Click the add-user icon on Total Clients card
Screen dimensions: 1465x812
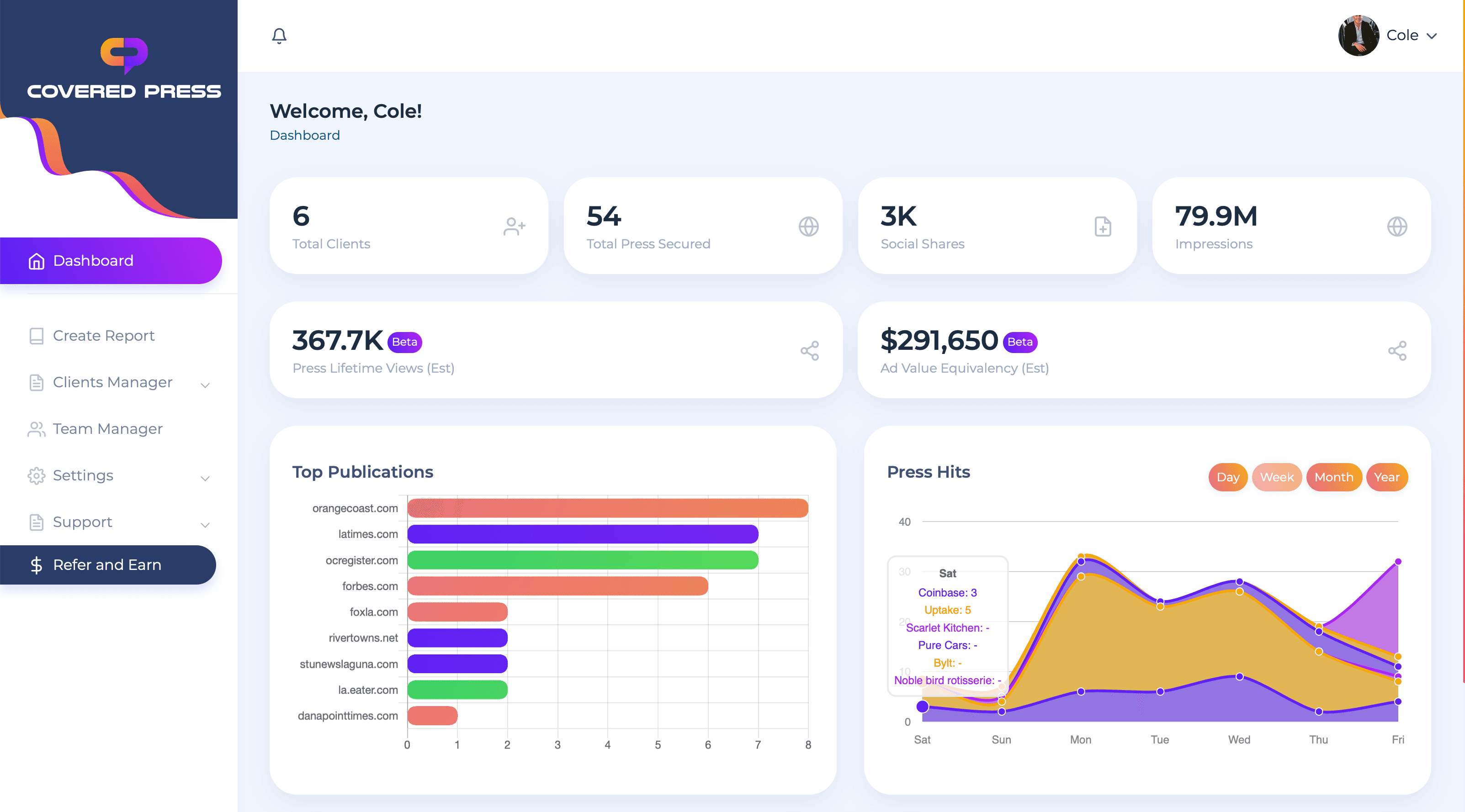point(514,227)
